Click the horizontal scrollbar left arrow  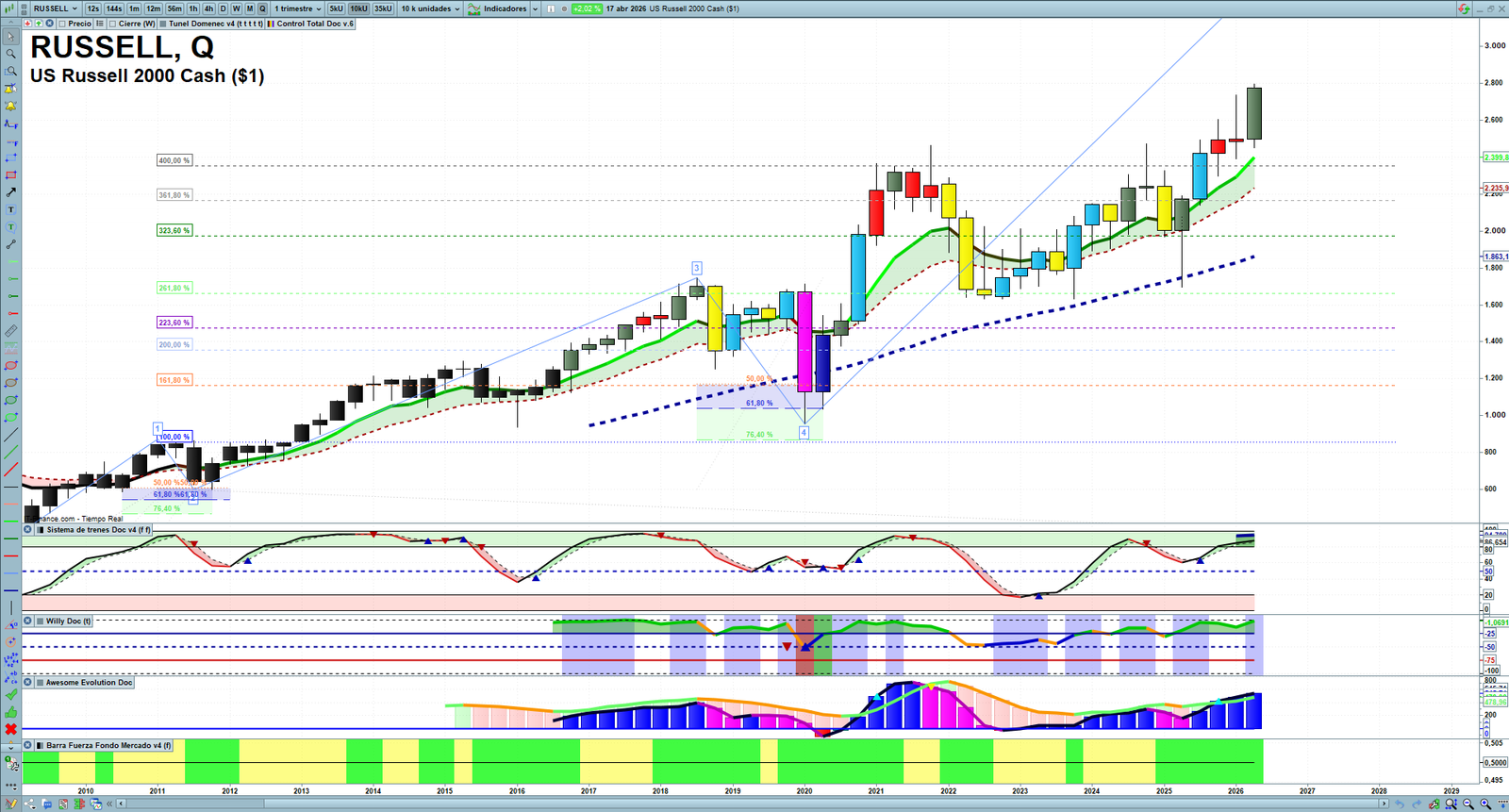point(121,804)
